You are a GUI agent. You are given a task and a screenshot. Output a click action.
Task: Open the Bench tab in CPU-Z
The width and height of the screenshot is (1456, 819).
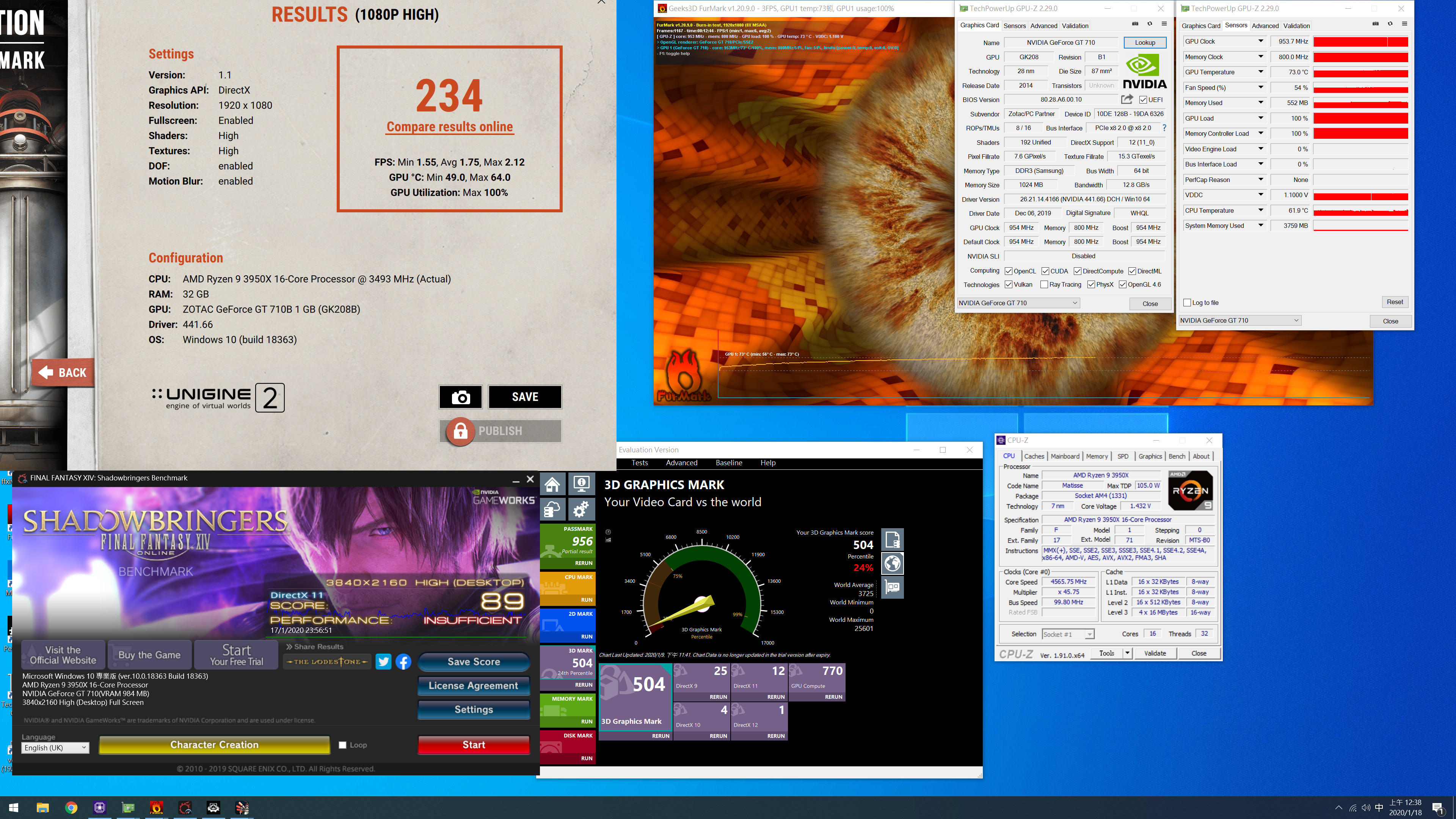coord(1177,456)
